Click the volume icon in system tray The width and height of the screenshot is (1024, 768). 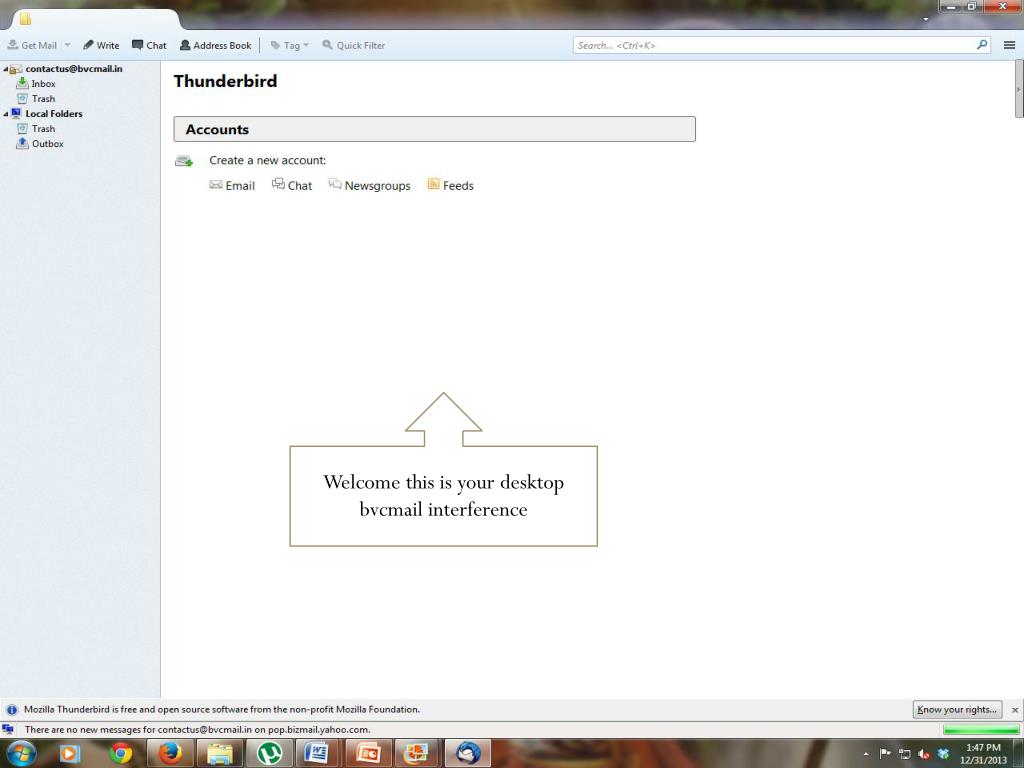923,754
